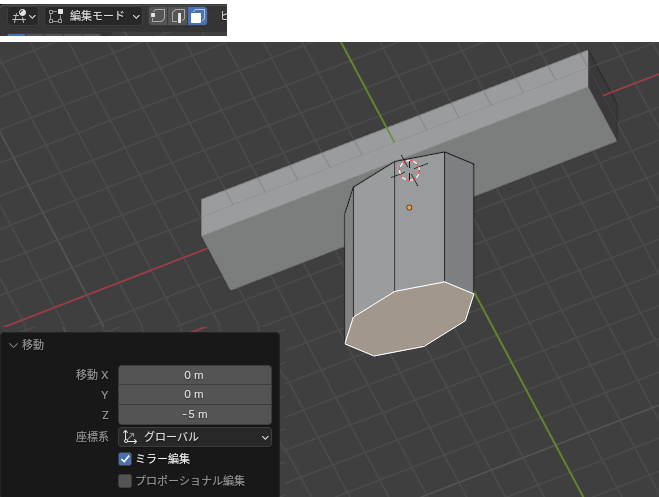The image size is (659, 497).
Task: Click the orange origin point dot
Action: [x=409, y=207]
